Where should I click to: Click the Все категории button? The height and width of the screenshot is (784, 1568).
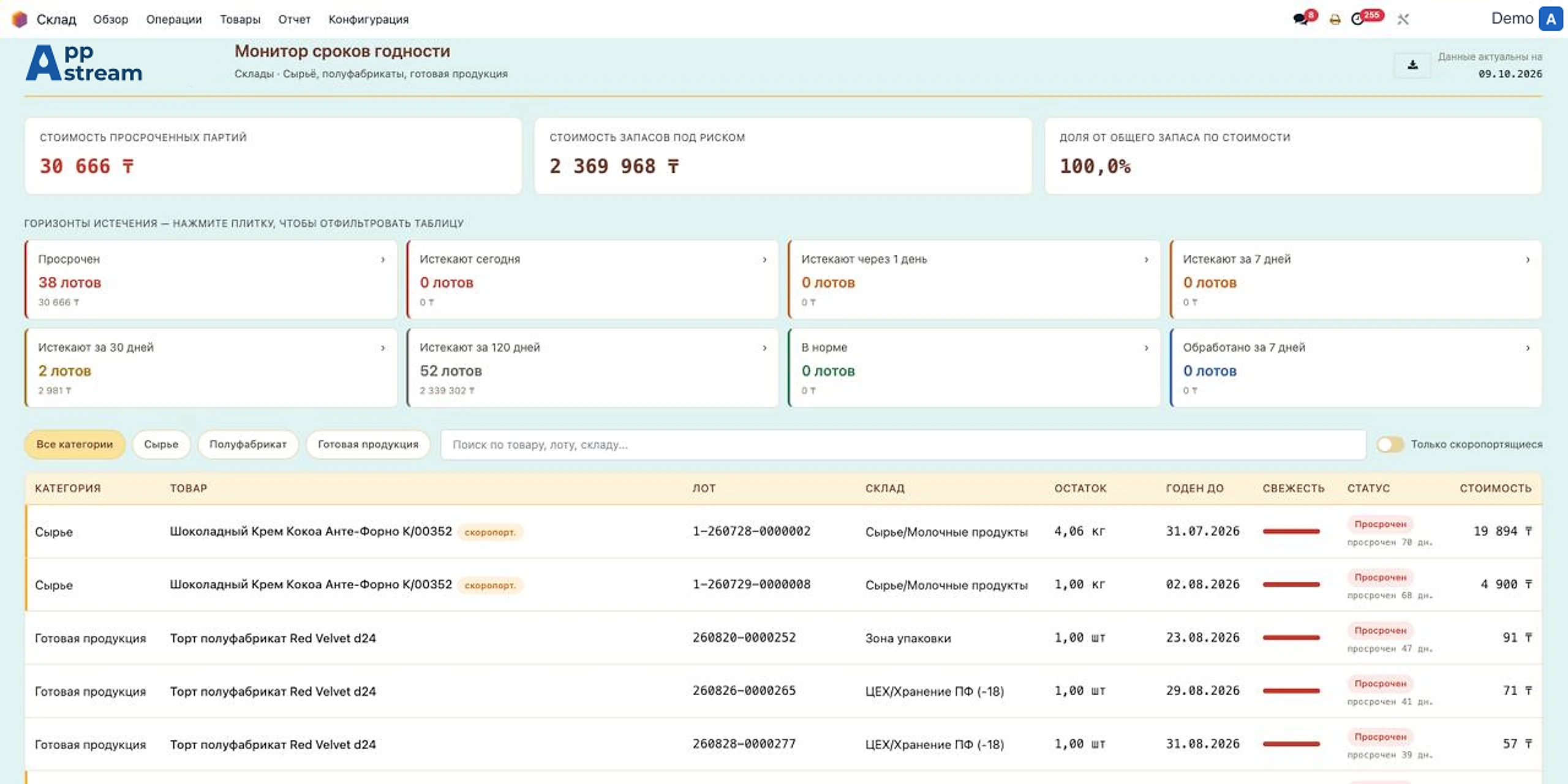tap(75, 445)
